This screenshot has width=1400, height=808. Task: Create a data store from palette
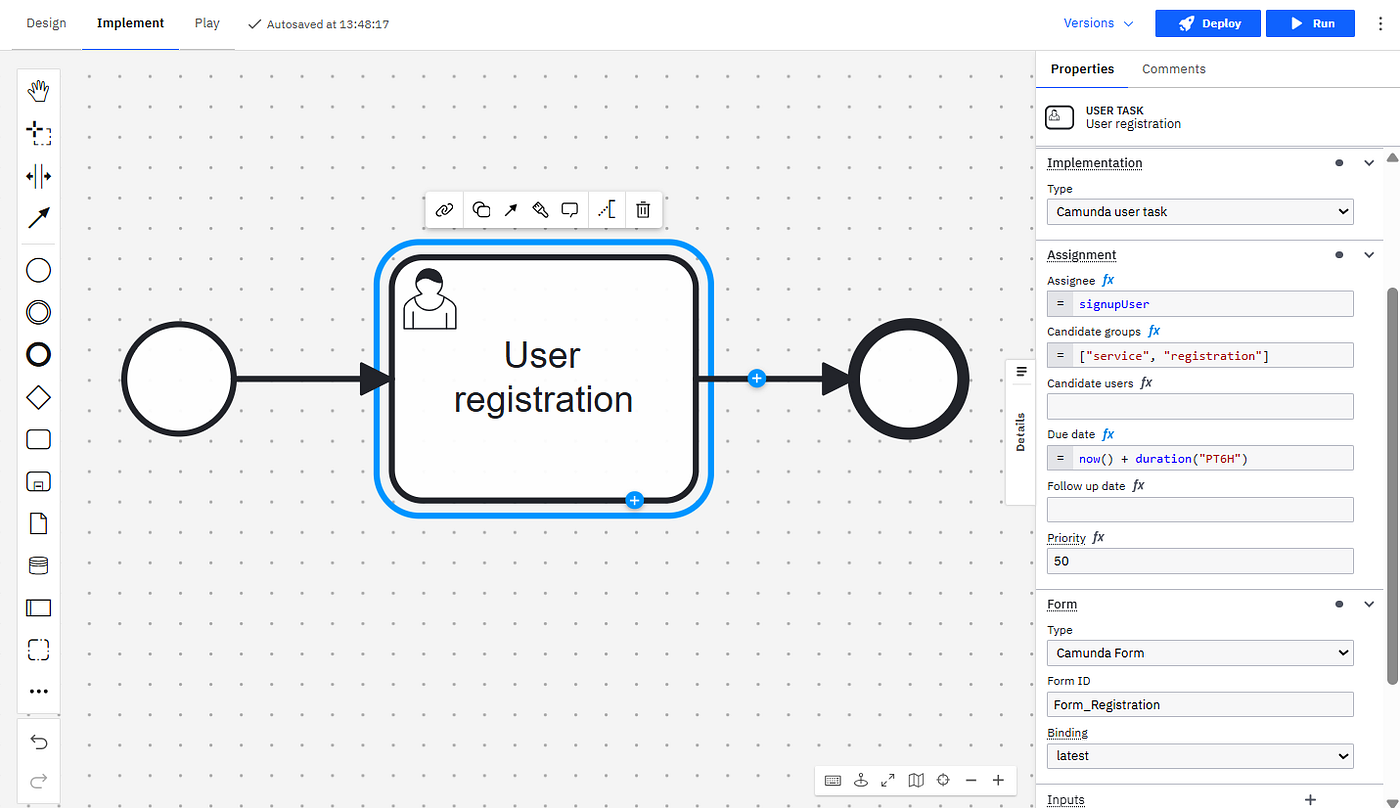pyautogui.click(x=38, y=566)
